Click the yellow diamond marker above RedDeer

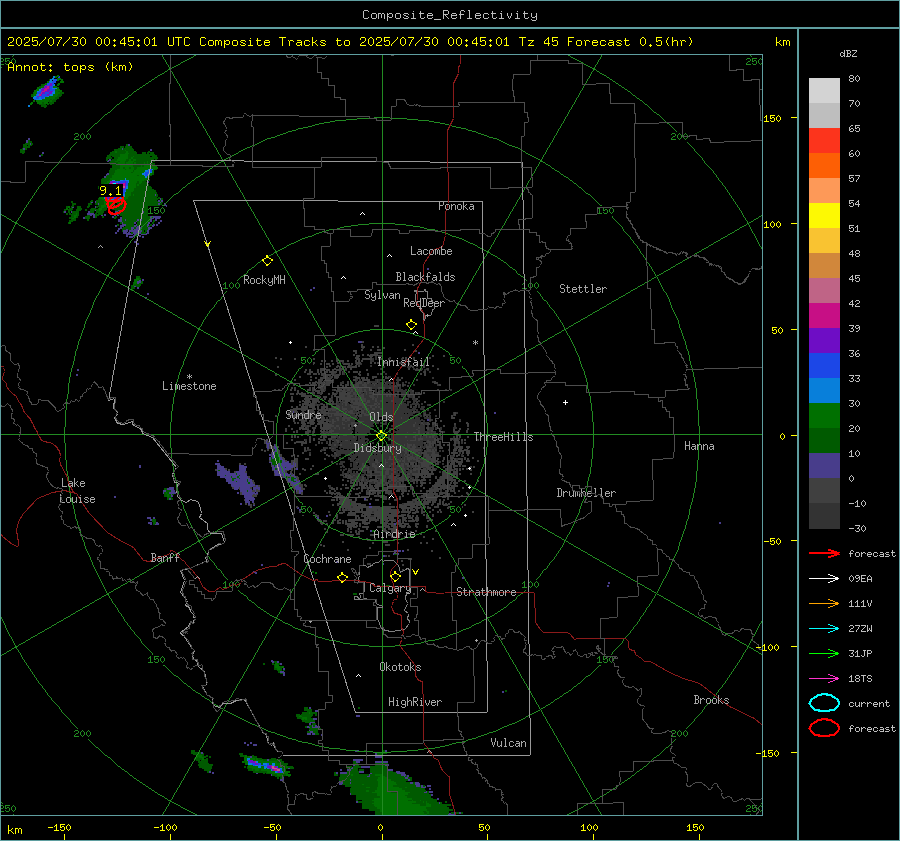(411, 325)
